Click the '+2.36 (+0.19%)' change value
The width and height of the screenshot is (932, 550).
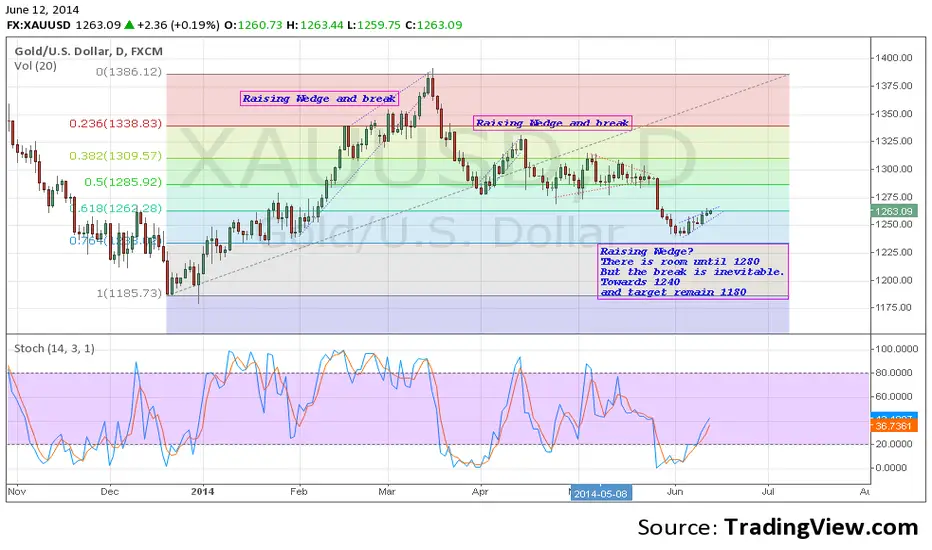pyautogui.click(x=178, y=25)
